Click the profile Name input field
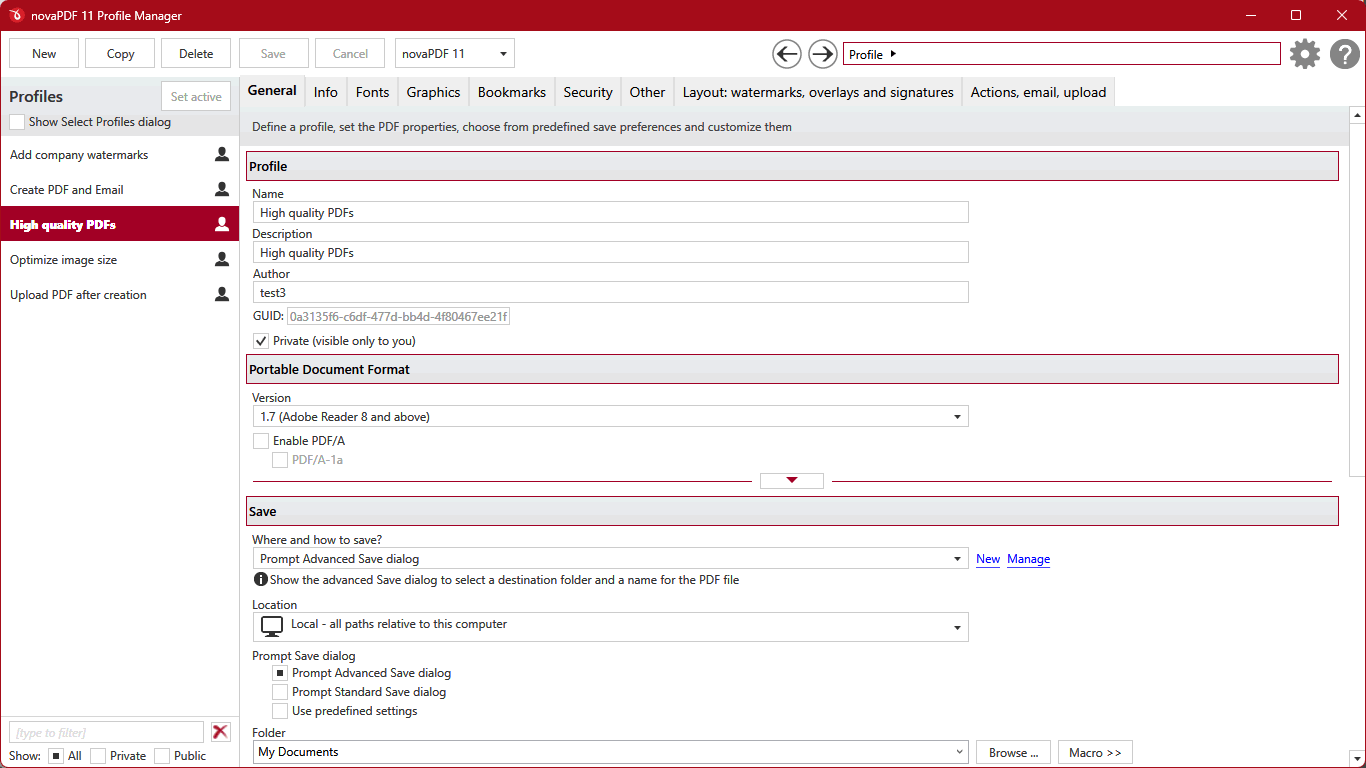The width and height of the screenshot is (1366, 768). pos(610,212)
